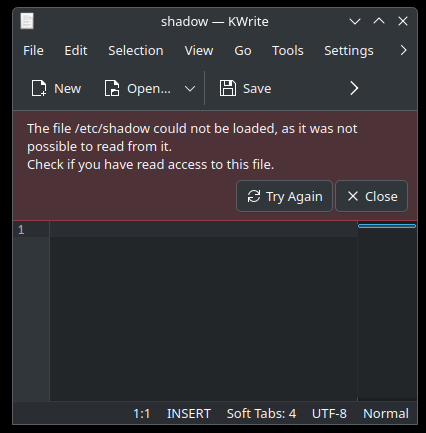Dismiss the error with the Close X

click(371, 196)
